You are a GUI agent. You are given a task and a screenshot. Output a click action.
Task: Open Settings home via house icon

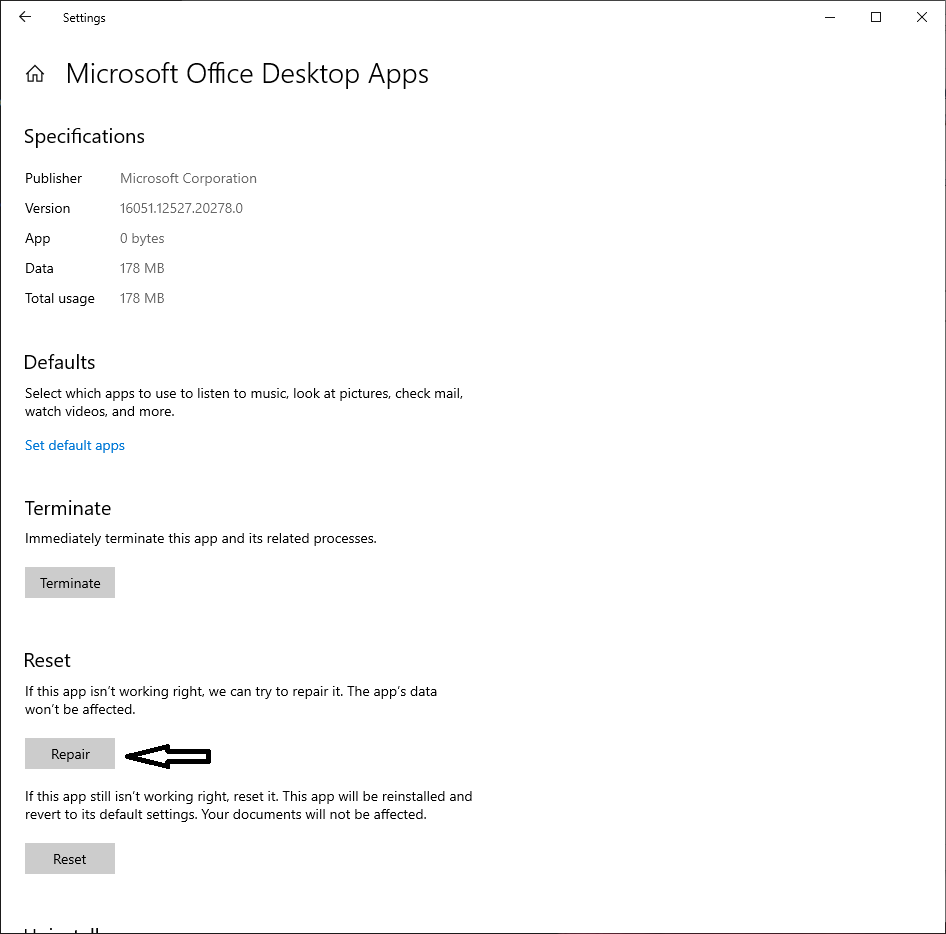coord(35,74)
